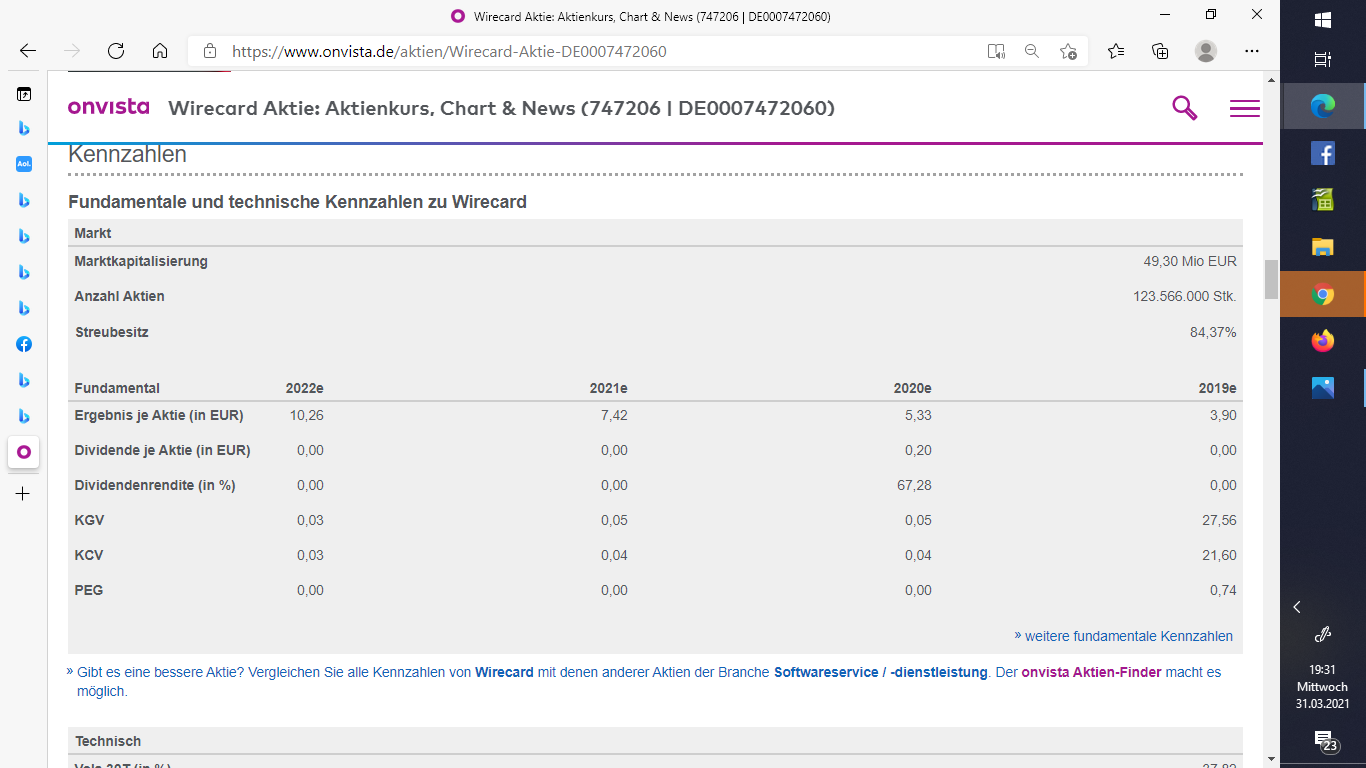Show hidden tray icons
This screenshot has height=768, width=1366.
click(1297, 607)
